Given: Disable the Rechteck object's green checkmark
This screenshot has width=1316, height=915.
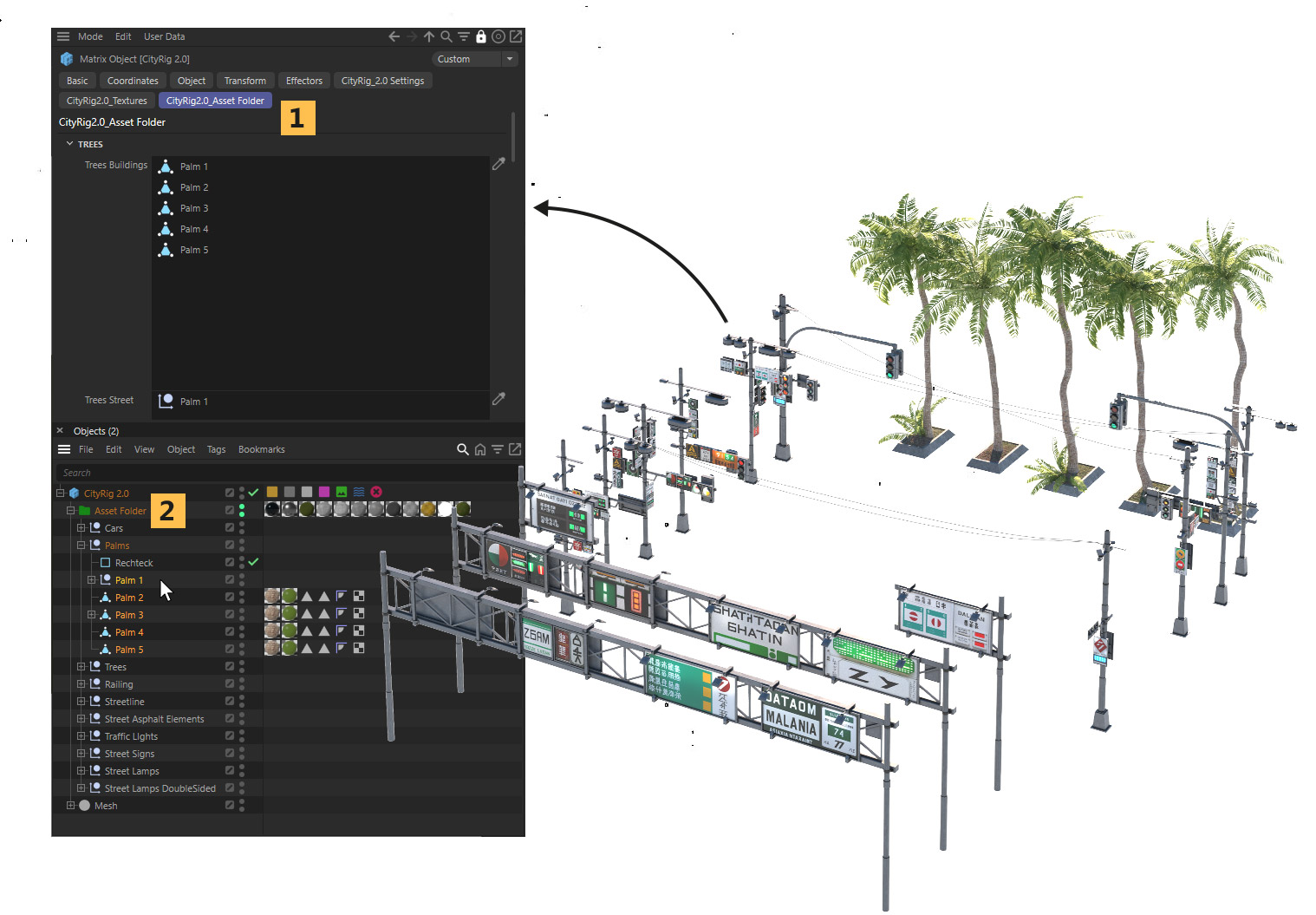Looking at the screenshot, I should (253, 562).
